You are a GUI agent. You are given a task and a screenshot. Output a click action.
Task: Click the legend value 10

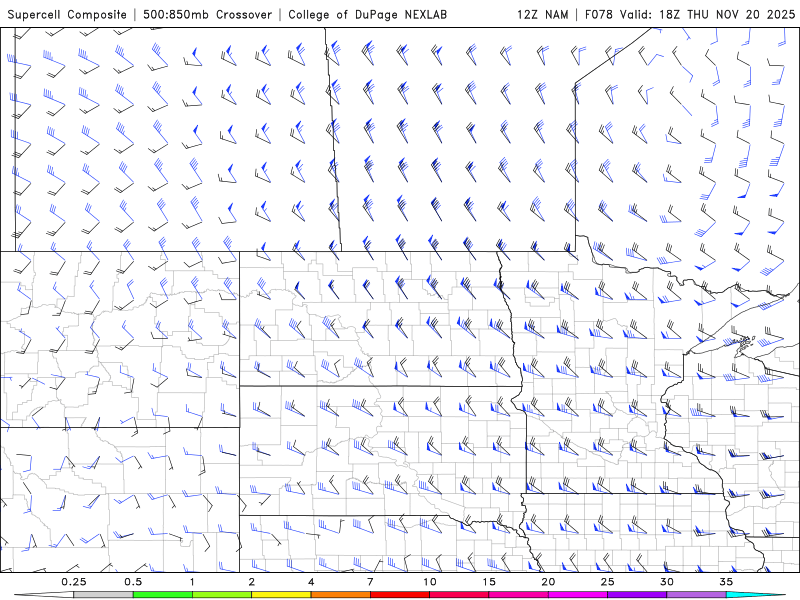point(430,582)
